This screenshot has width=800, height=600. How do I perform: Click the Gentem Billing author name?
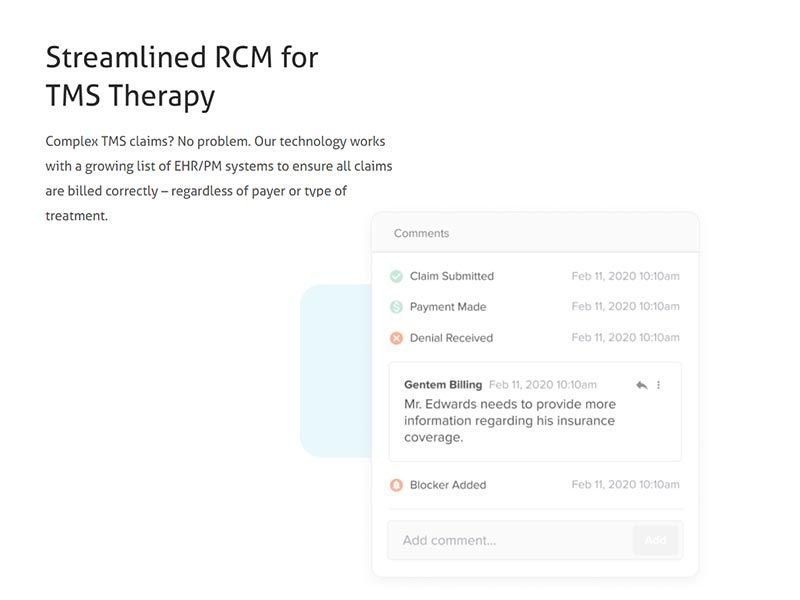443,384
